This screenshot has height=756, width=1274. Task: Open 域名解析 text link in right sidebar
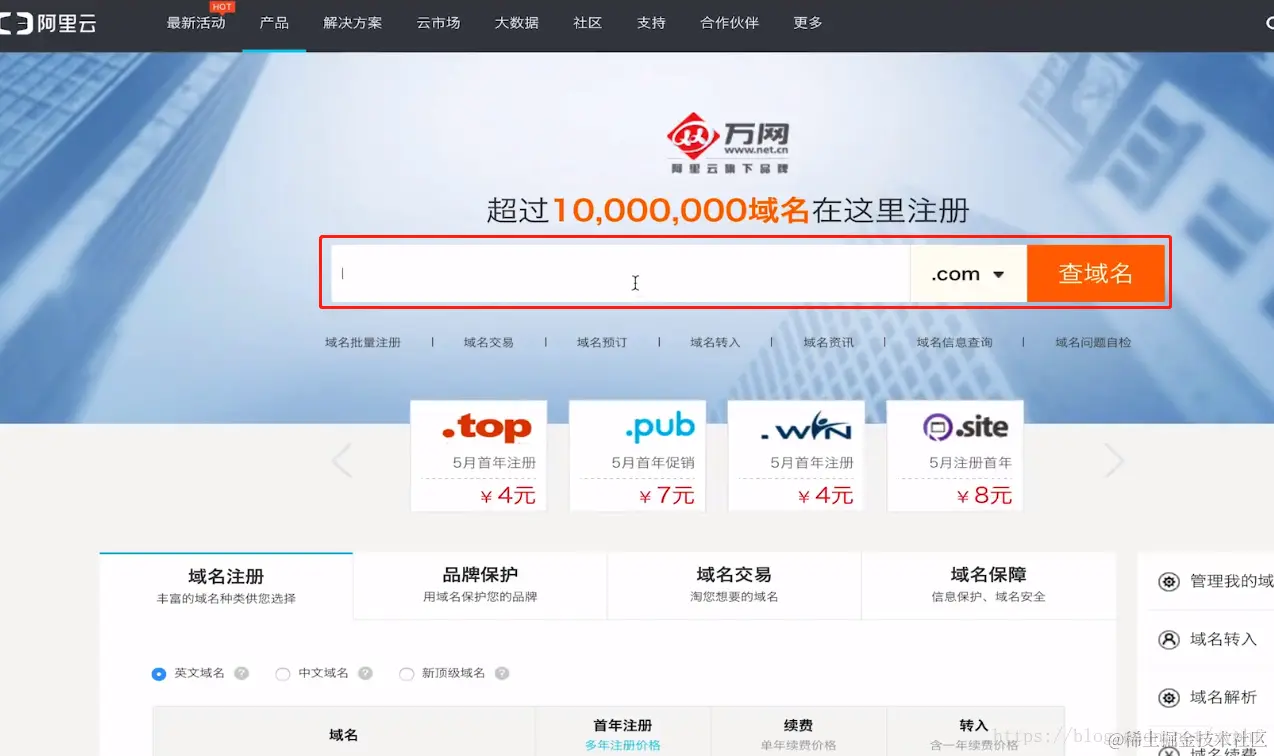coord(1223,697)
